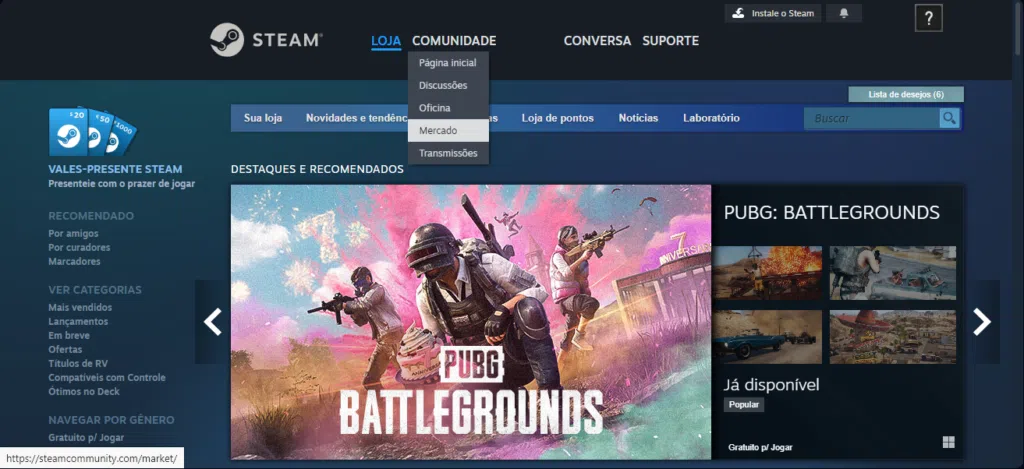Expand the Sua loja tab menu
Image resolution: width=1024 pixels, height=469 pixels.
[x=263, y=118]
